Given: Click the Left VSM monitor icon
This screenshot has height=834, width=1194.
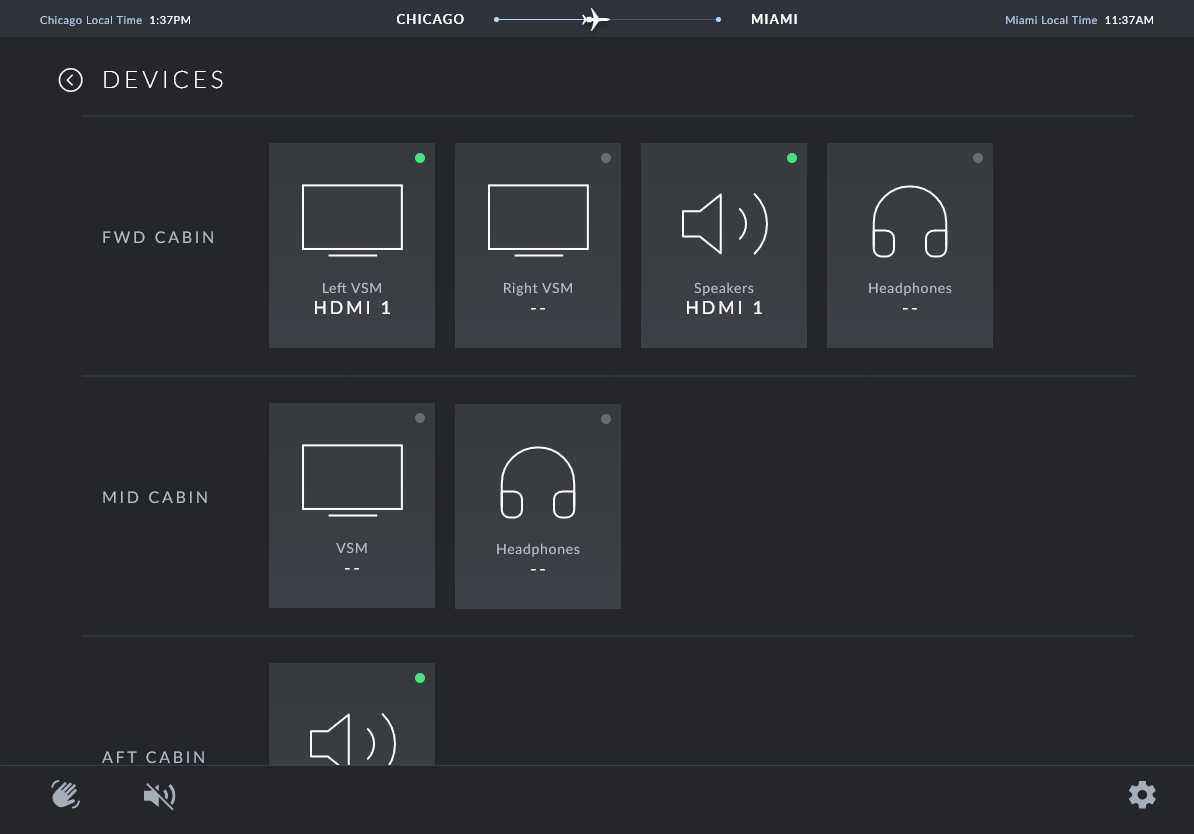Looking at the screenshot, I should click(352, 217).
